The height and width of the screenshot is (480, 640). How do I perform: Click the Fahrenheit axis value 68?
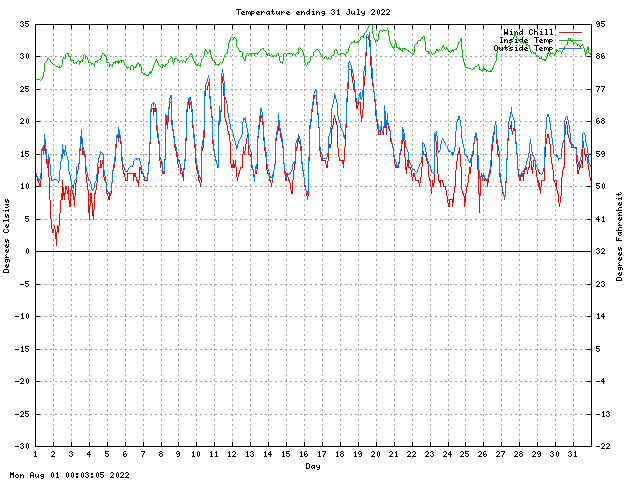click(x=600, y=121)
